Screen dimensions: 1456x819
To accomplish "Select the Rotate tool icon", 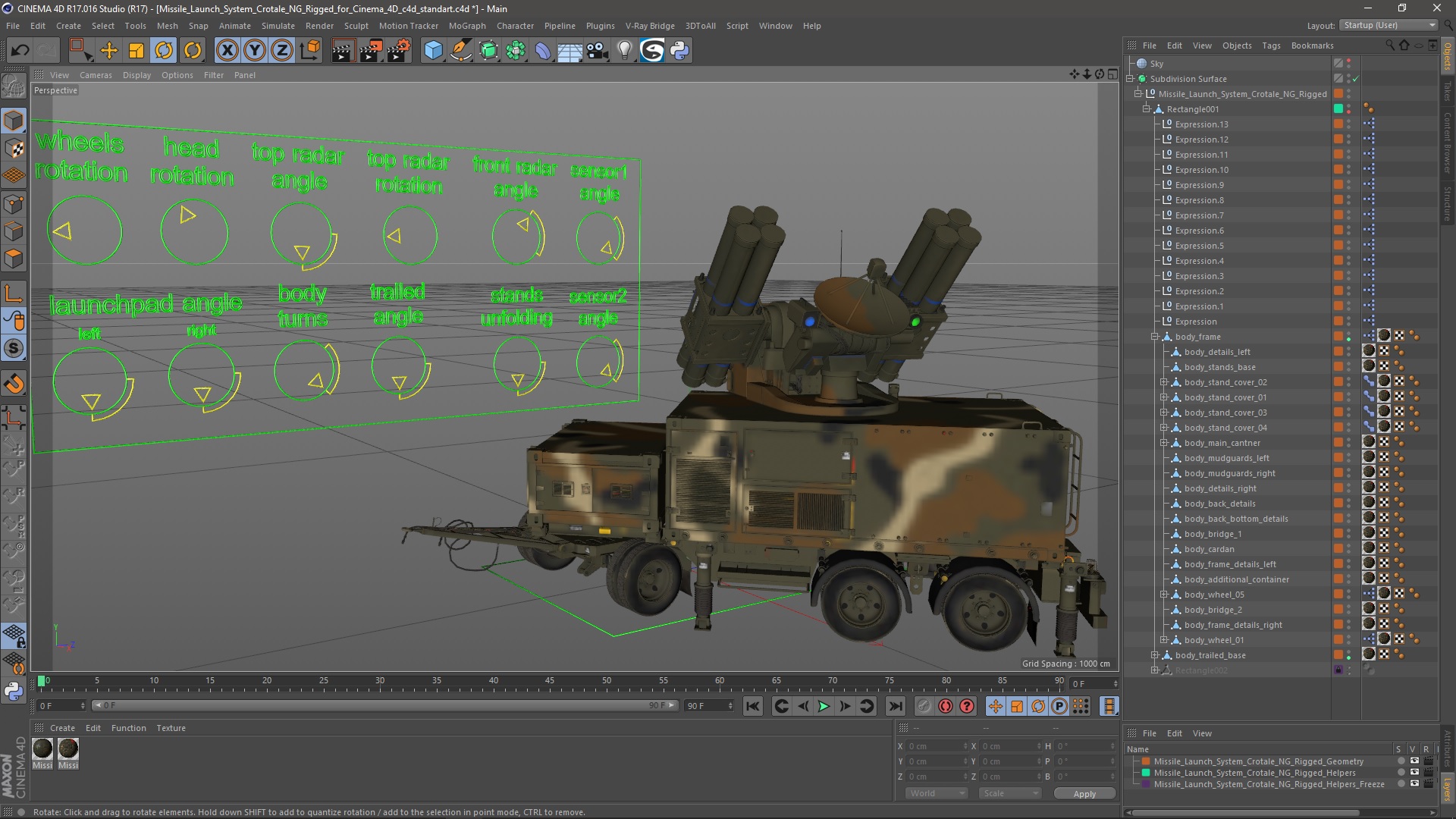I will coord(164,51).
